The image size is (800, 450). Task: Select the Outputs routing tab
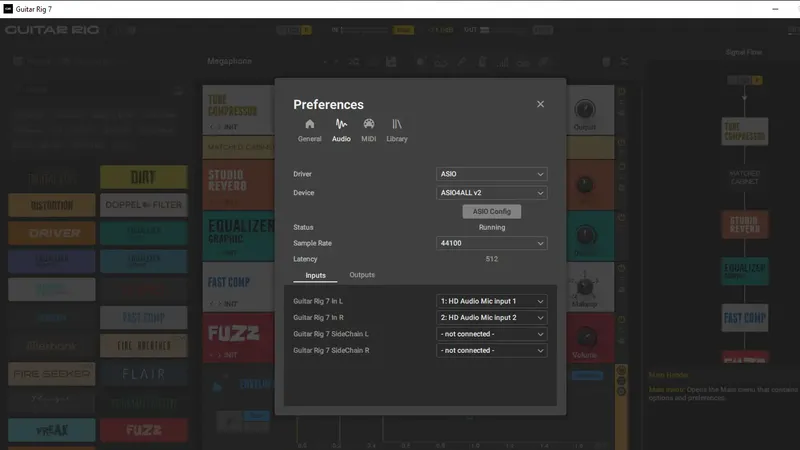362,275
